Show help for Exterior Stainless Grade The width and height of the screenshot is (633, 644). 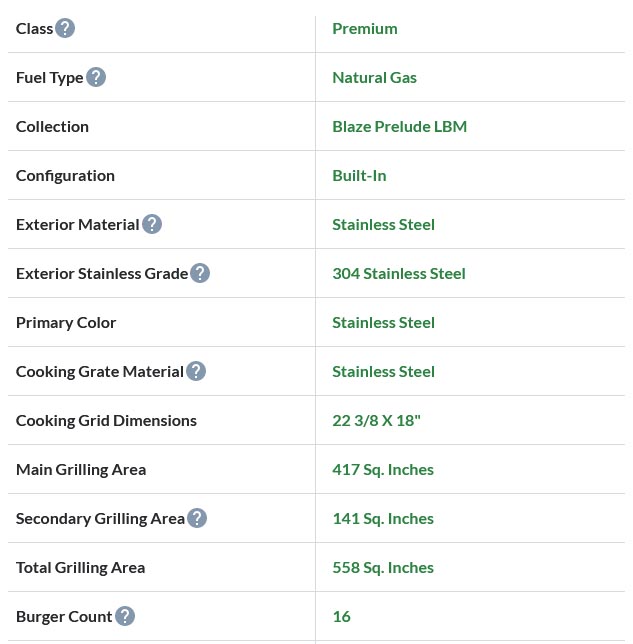pyautogui.click(x=200, y=273)
